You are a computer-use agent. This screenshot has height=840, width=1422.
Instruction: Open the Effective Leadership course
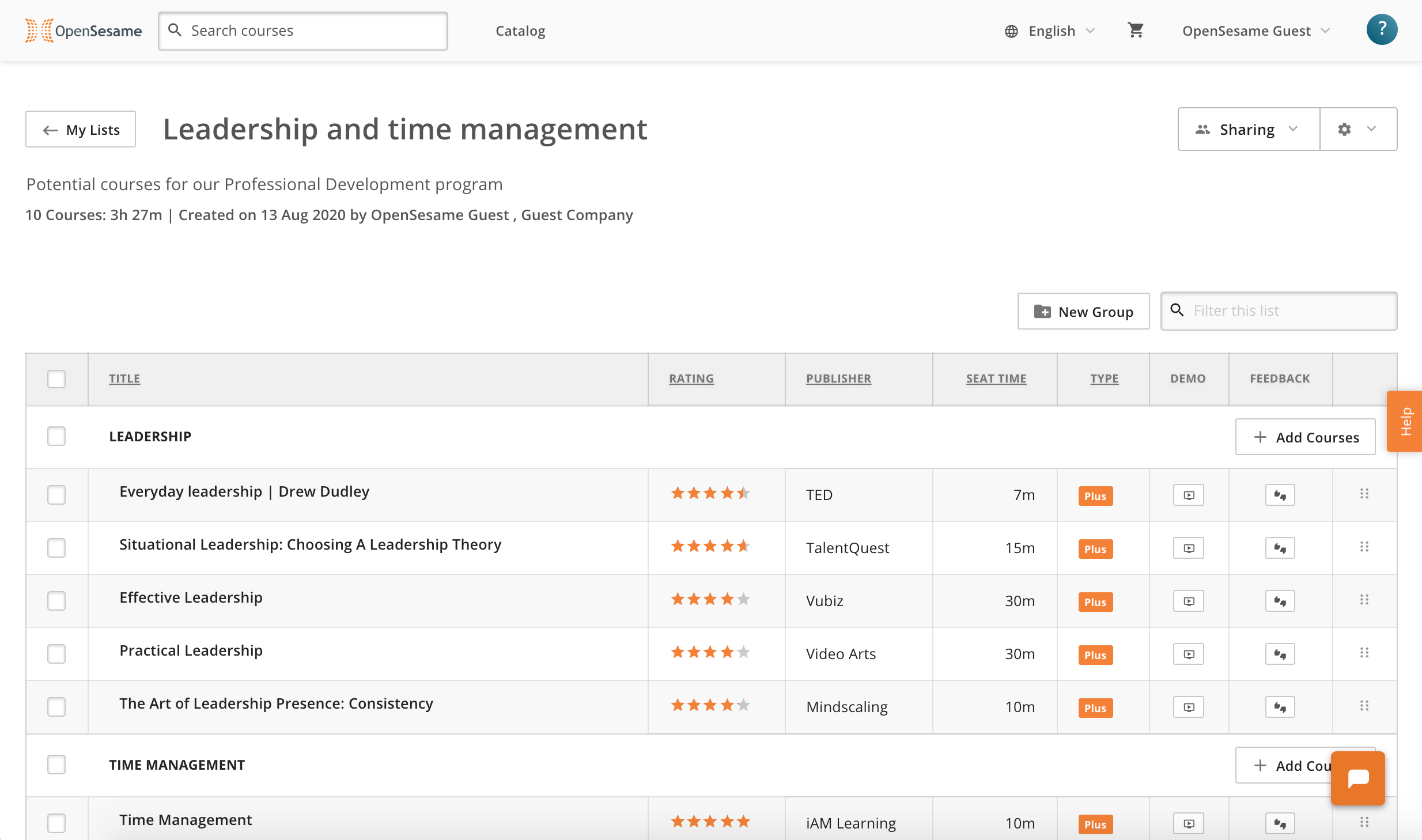tap(191, 597)
